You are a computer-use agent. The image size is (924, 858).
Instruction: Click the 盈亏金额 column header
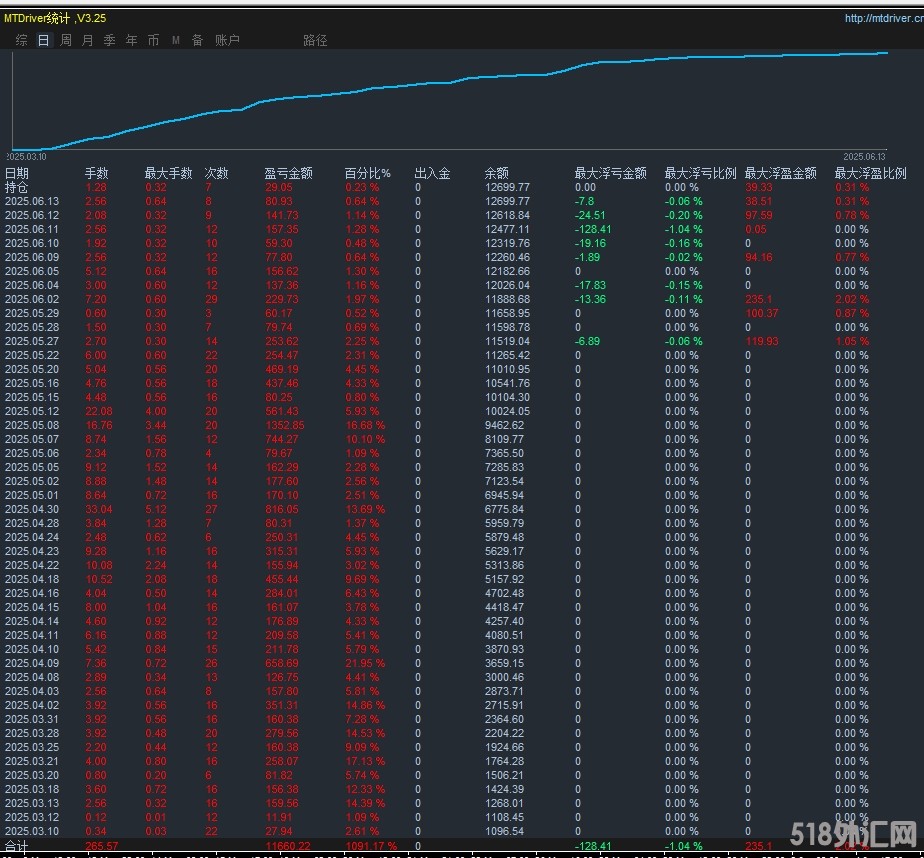(288, 173)
